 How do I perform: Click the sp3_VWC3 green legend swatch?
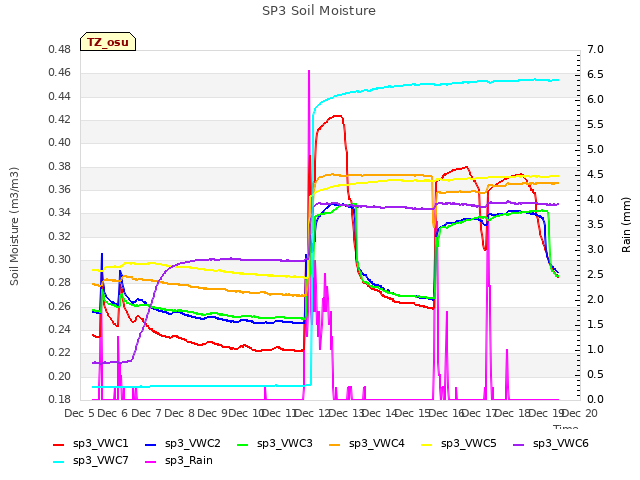click(242, 444)
